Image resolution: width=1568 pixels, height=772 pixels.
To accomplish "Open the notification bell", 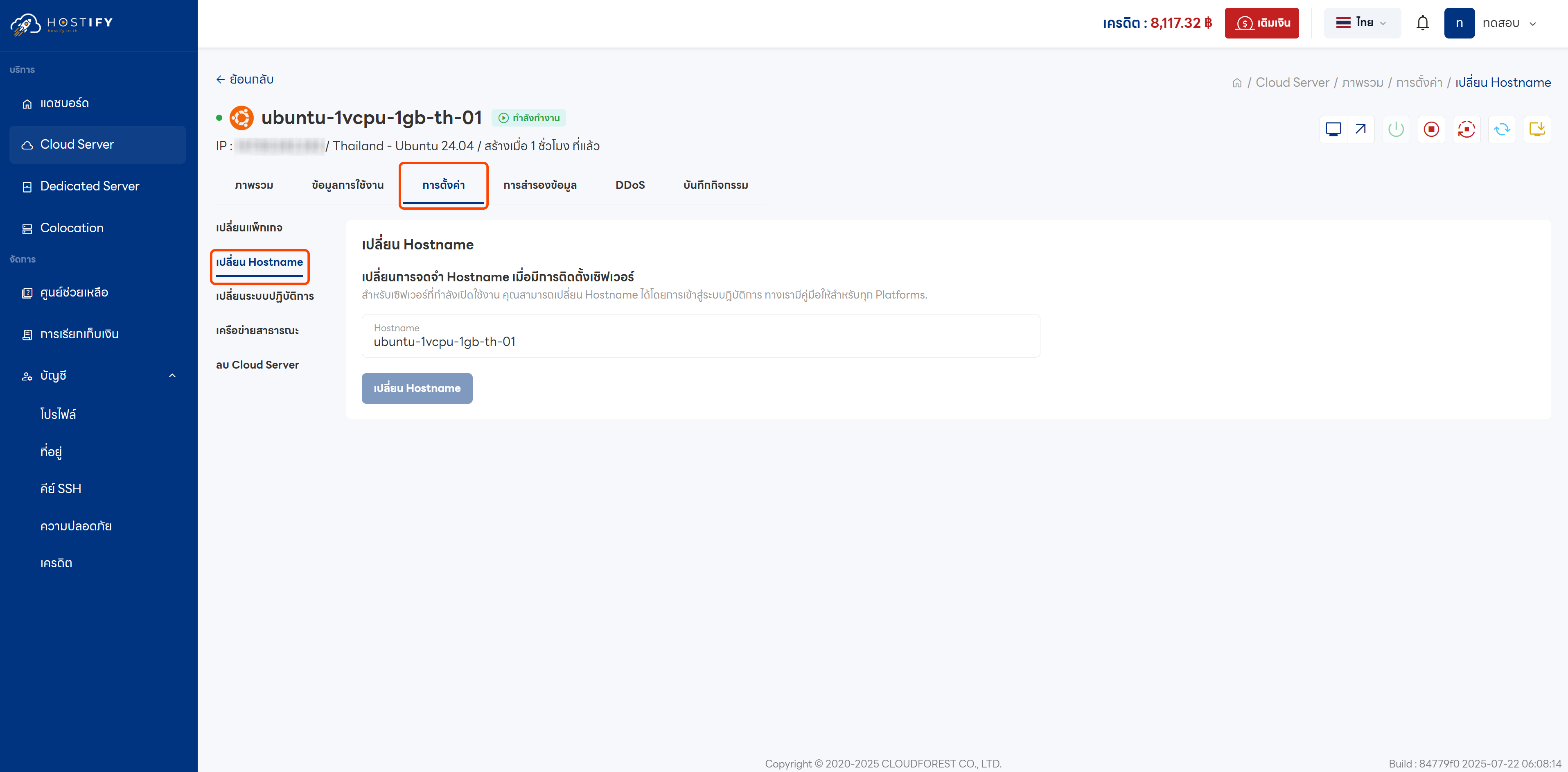I will tap(1423, 23).
